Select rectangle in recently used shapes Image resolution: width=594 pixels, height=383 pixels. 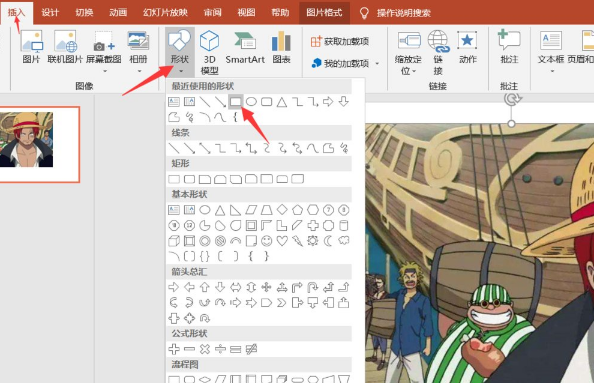click(236, 102)
